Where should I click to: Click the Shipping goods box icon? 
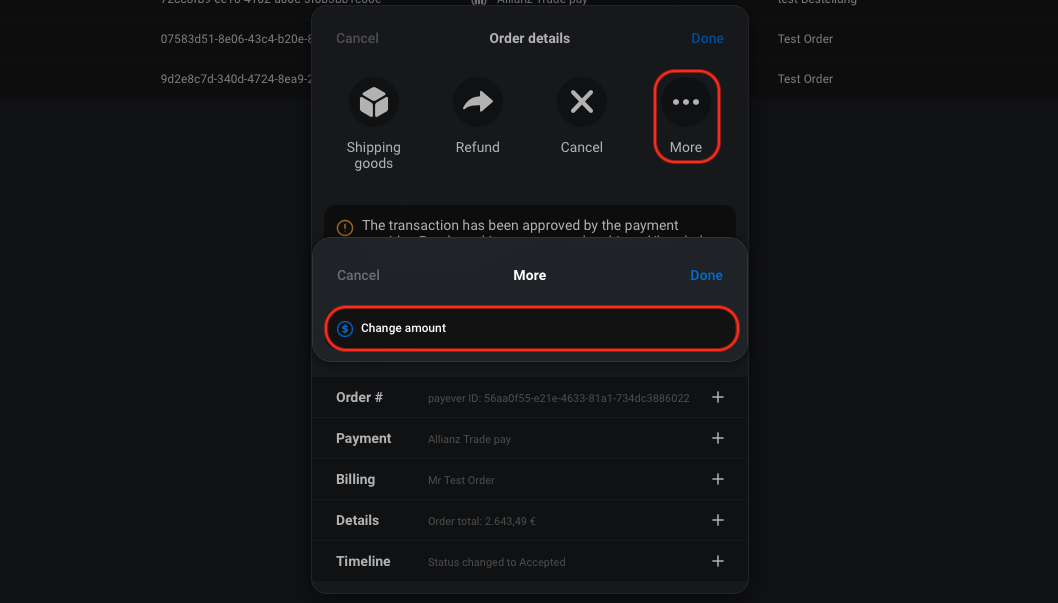coord(374,102)
